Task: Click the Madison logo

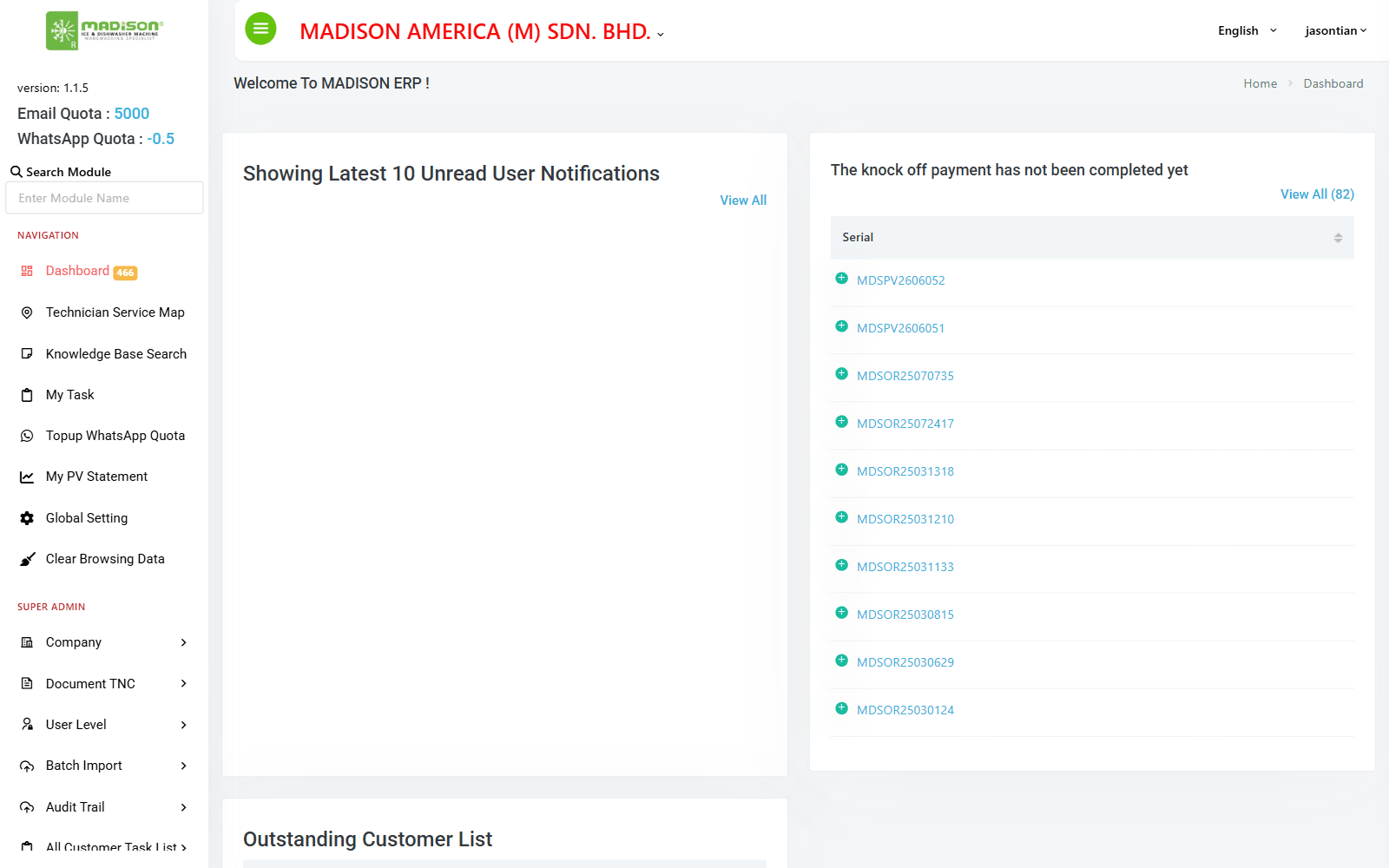Action: coord(104,30)
